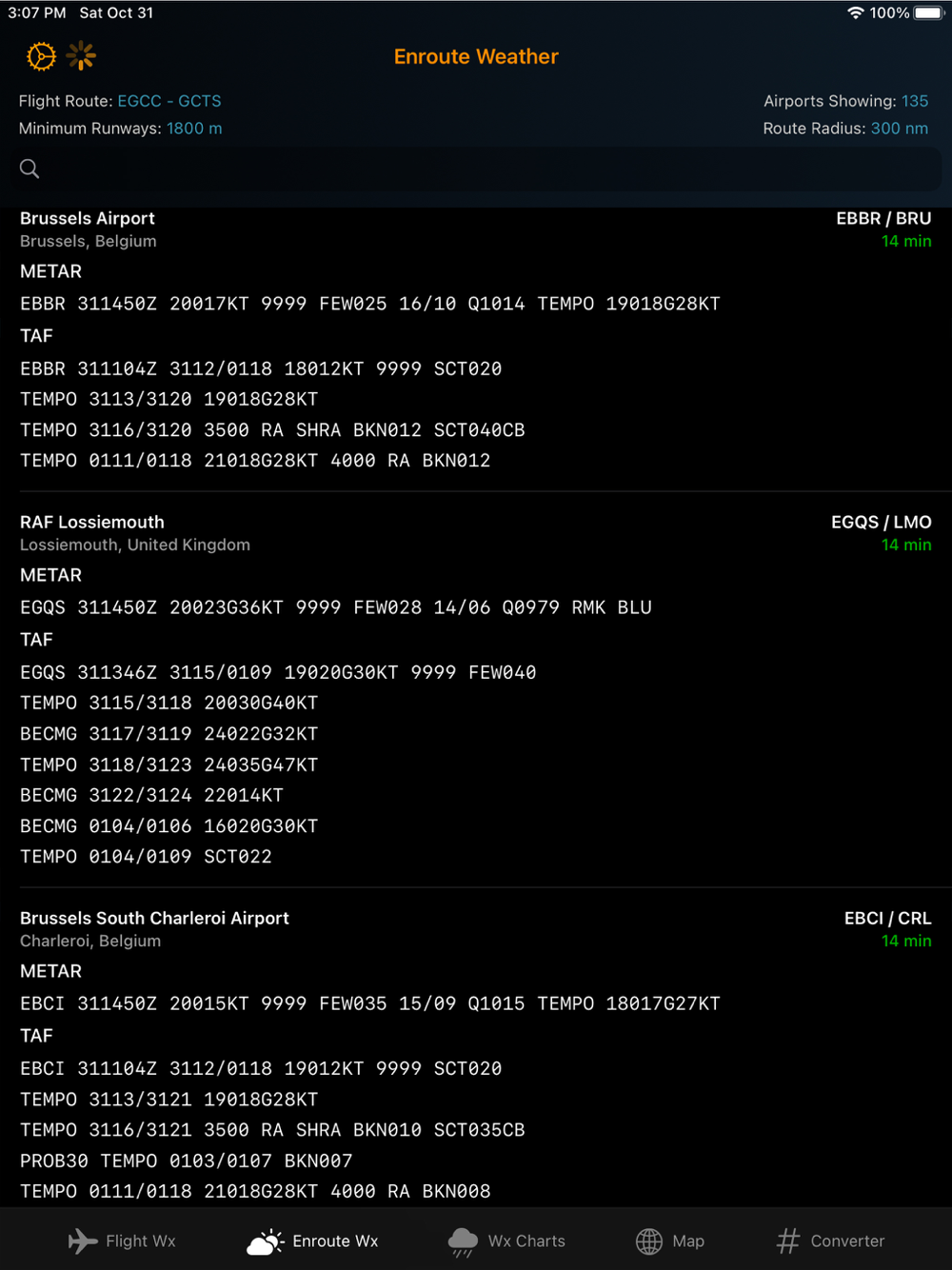Screen dimensions: 952x1270
Task: Tap the BECMG 3122/3124 22014KT line
Action: [x=151, y=795]
